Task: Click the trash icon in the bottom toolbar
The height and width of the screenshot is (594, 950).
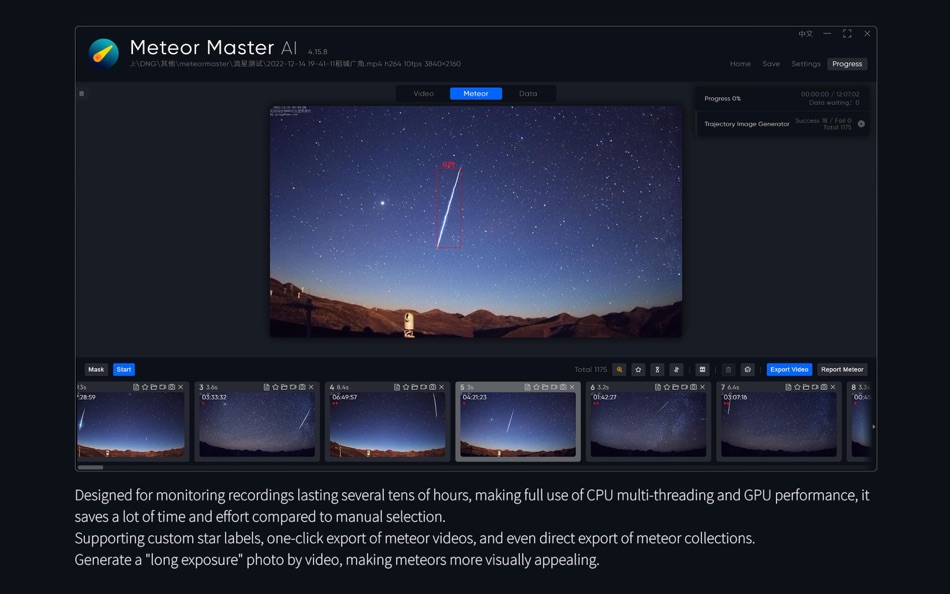Action: point(728,369)
